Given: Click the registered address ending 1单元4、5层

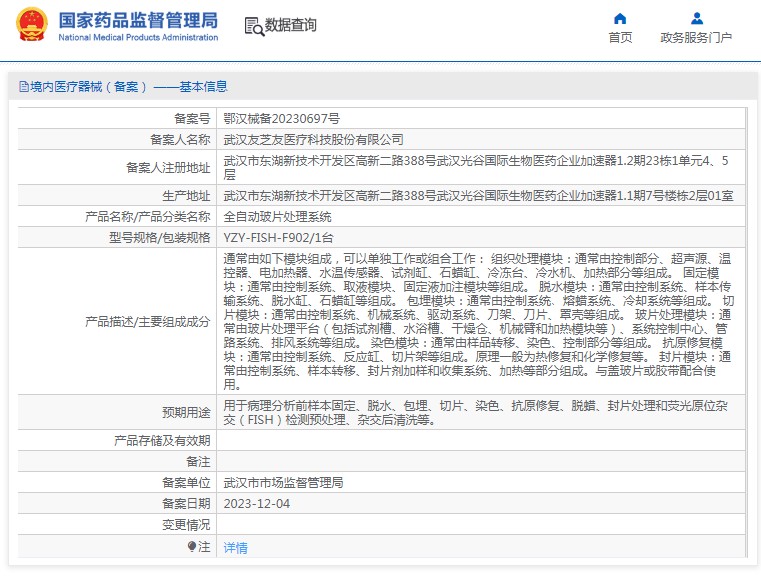Looking at the screenshot, I should [476, 167].
